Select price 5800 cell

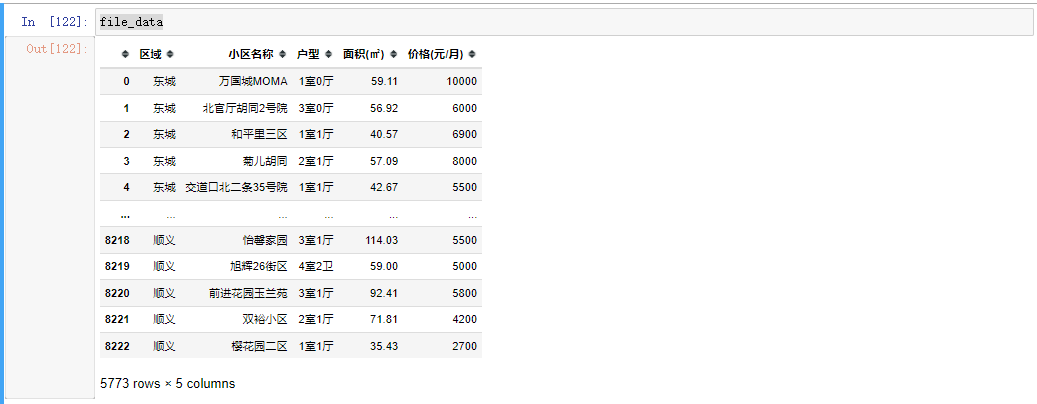(465, 293)
